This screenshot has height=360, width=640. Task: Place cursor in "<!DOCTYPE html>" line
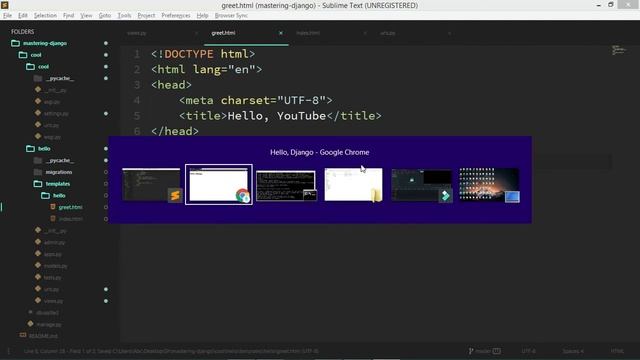pyautogui.click(x=203, y=54)
